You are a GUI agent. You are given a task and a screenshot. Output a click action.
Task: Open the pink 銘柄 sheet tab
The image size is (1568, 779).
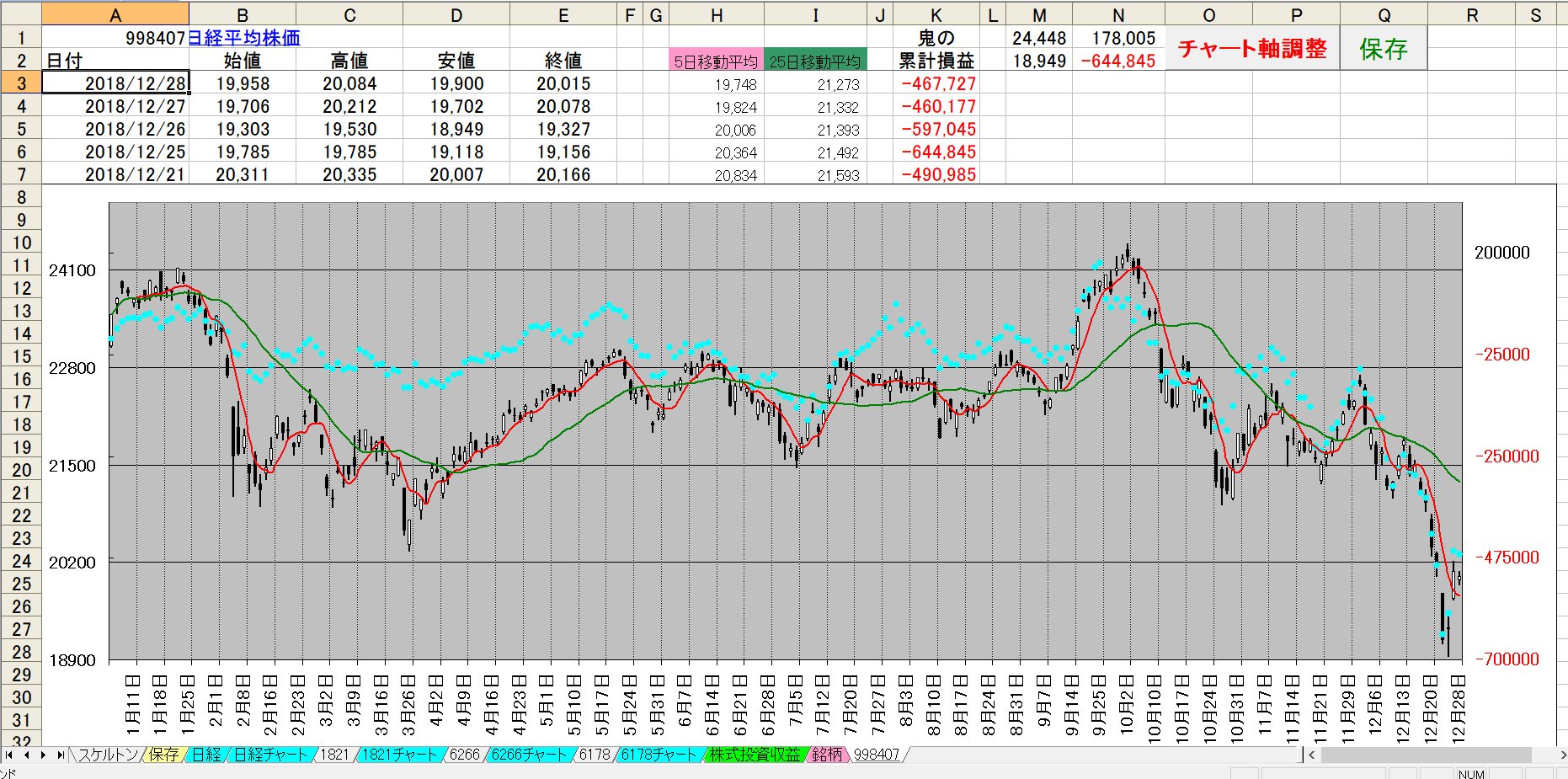tap(826, 755)
